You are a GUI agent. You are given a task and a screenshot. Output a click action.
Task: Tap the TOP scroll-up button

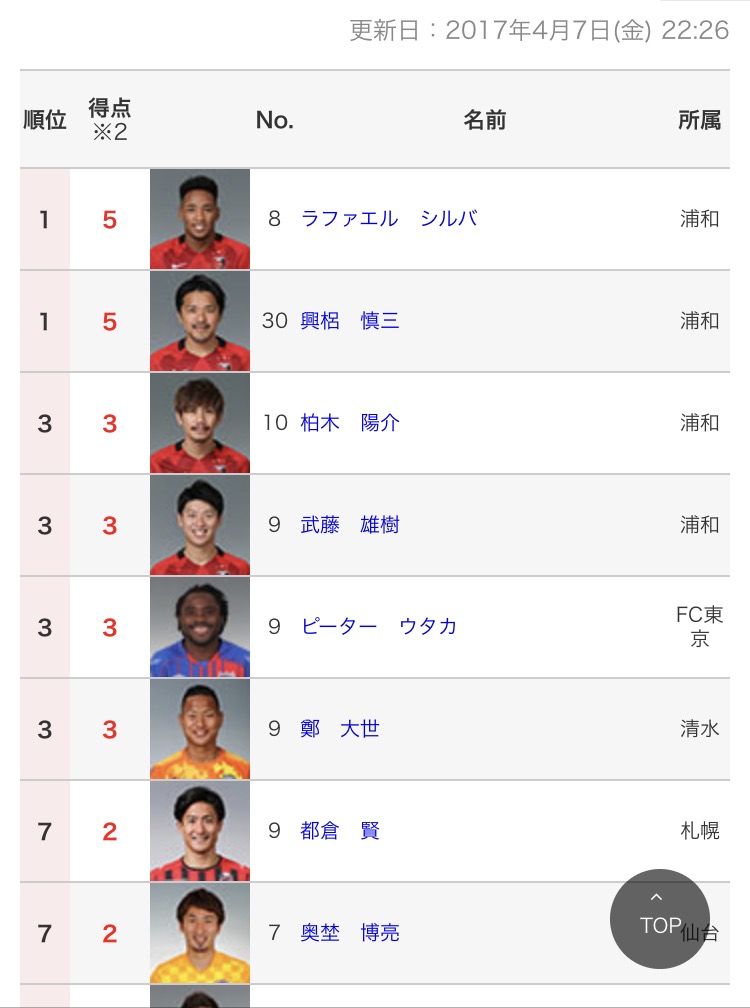click(x=660, y=918)
